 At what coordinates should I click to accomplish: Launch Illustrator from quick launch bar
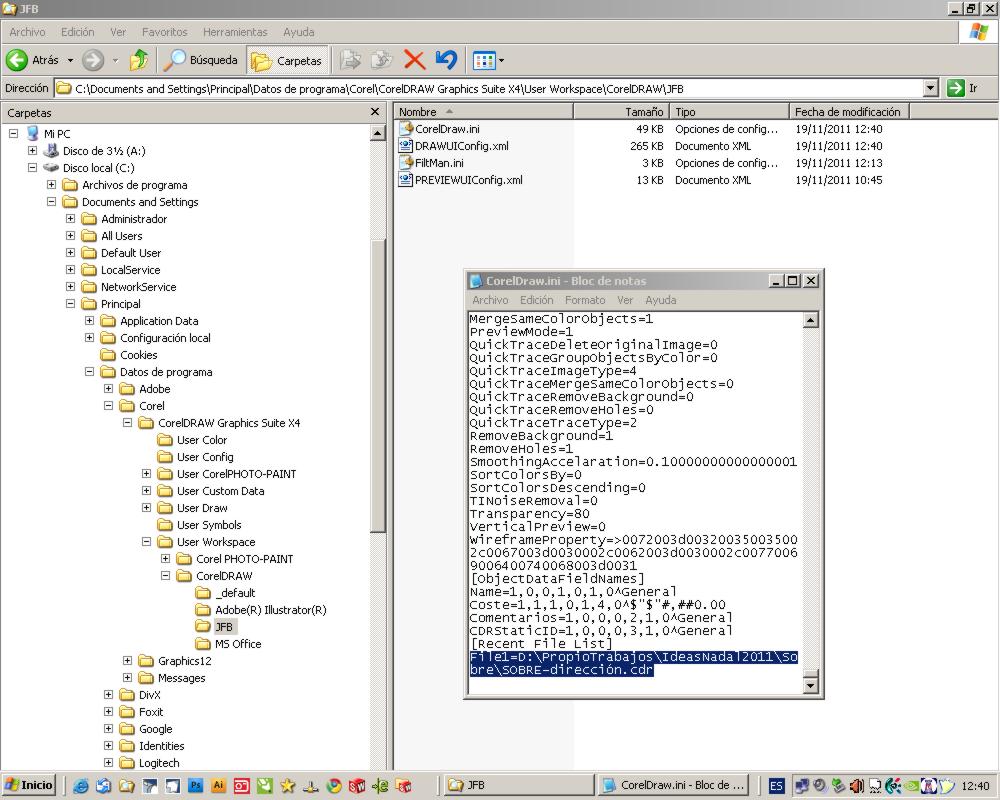(x=218, y=786)
